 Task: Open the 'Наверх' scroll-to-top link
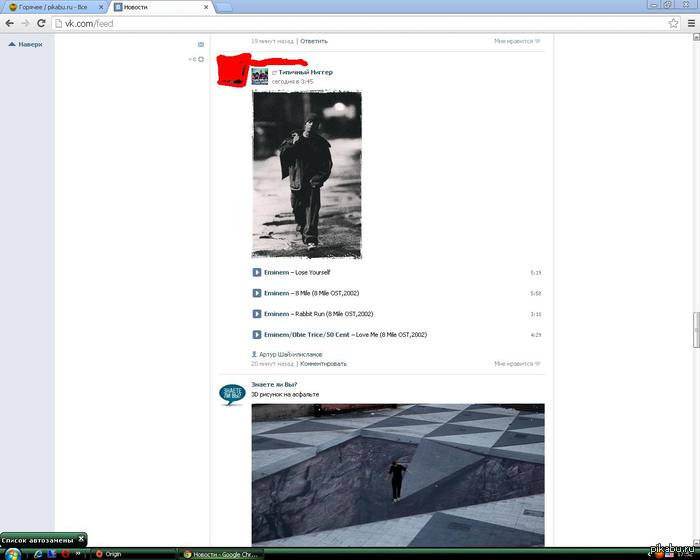[26, 44]
